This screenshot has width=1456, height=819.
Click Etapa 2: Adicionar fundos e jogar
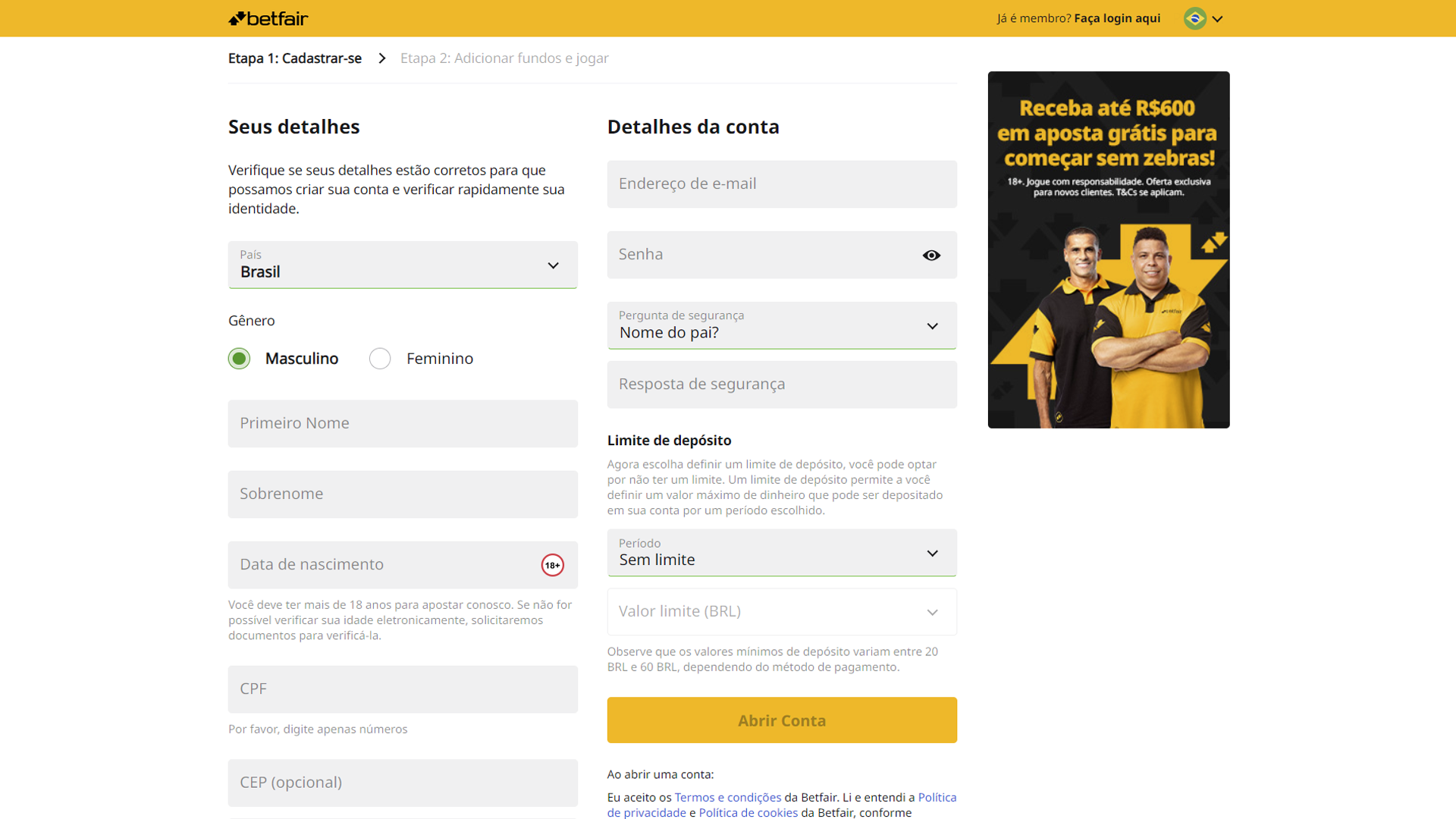pyautogui.click(x=504, y=58)
